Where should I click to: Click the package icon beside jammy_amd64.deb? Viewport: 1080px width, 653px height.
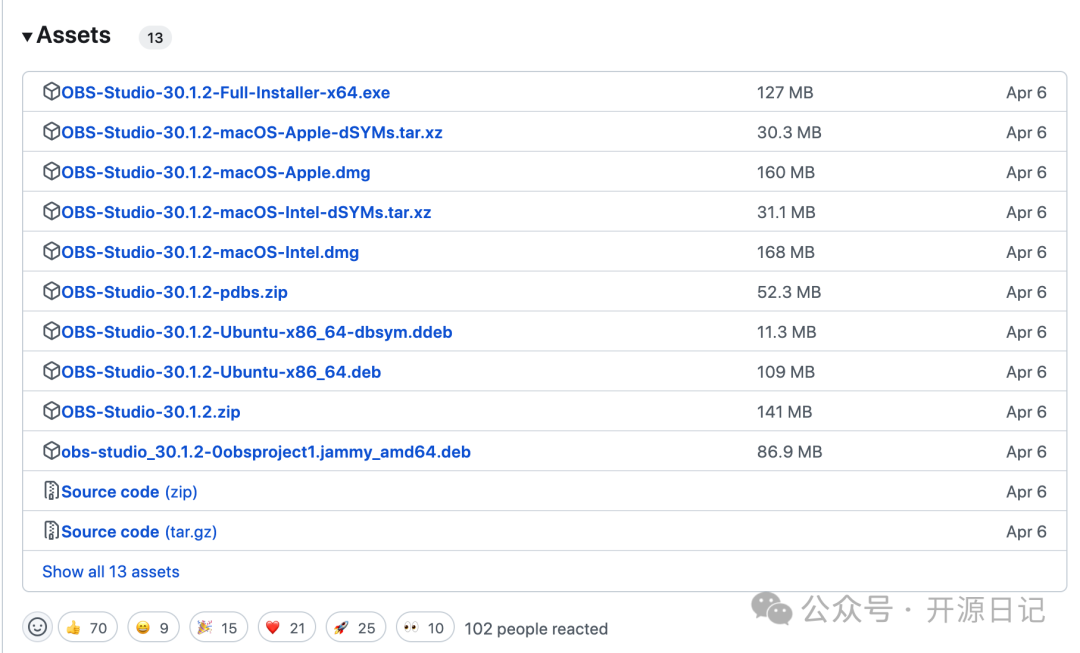52,450
